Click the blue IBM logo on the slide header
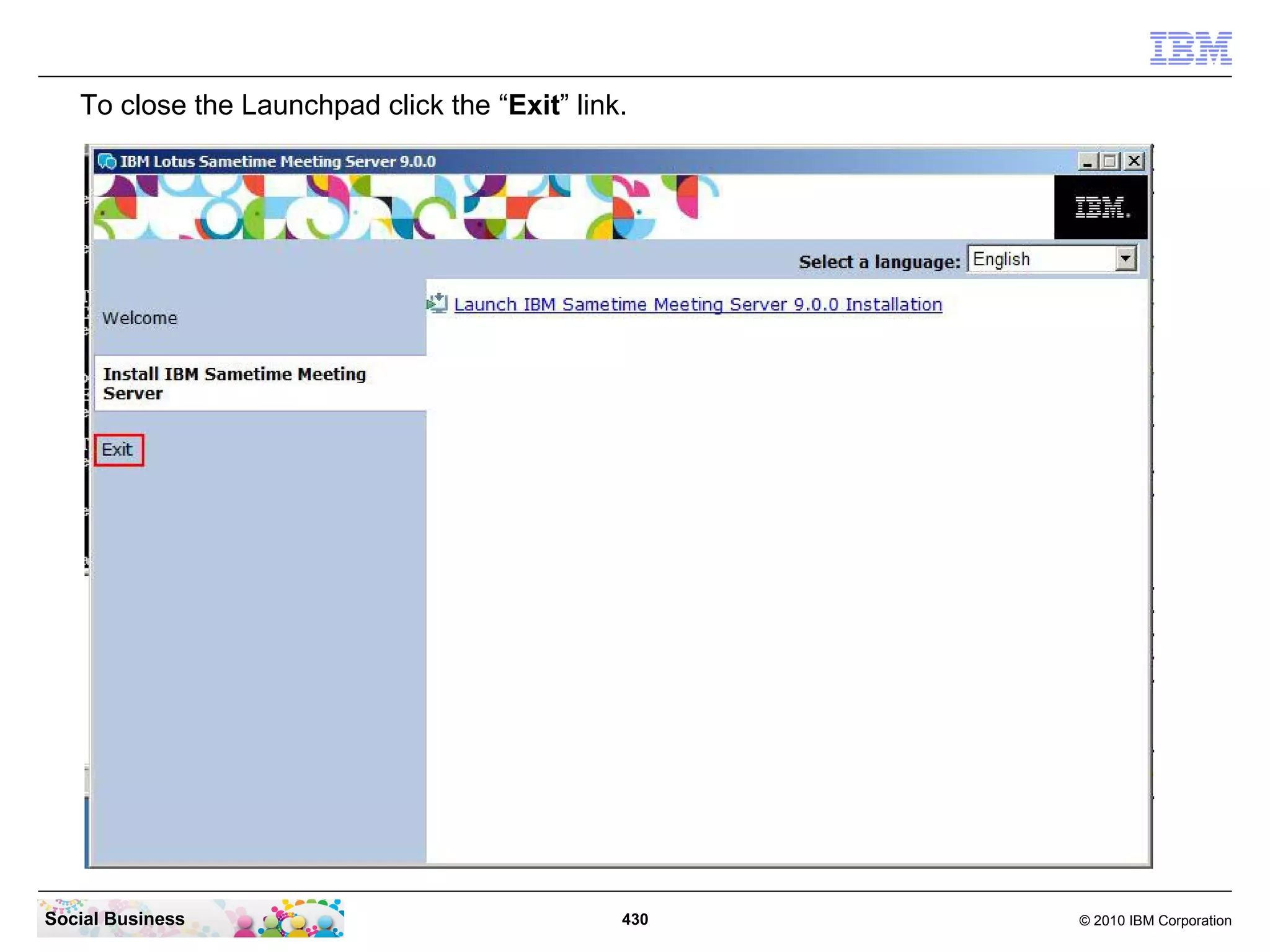Screen dimensions: 1270x952 coord(1191,48)
